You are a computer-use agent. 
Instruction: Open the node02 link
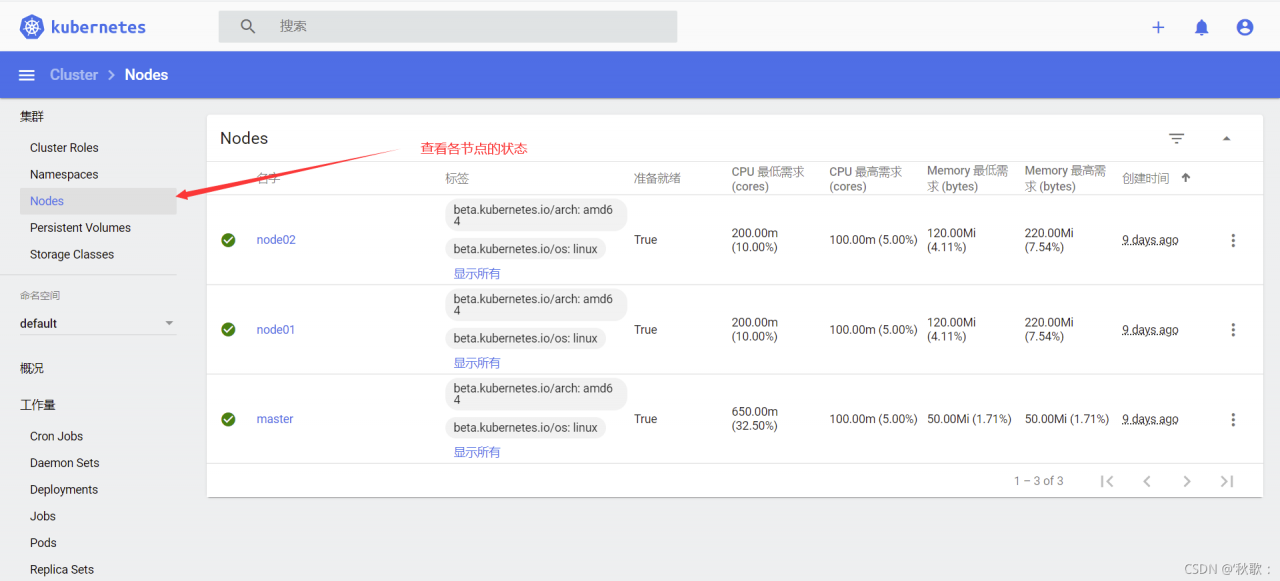point(276,240)
